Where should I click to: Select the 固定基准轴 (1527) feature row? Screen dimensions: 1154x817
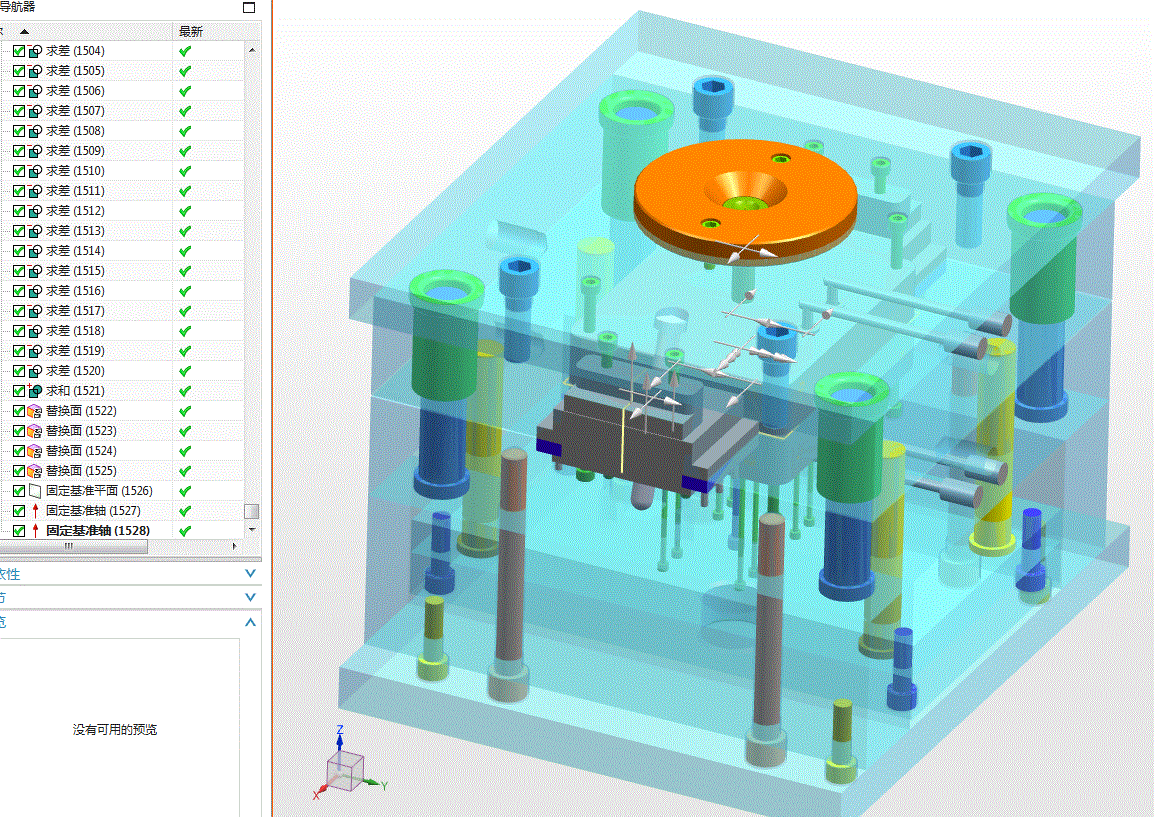tap(122, 511)
